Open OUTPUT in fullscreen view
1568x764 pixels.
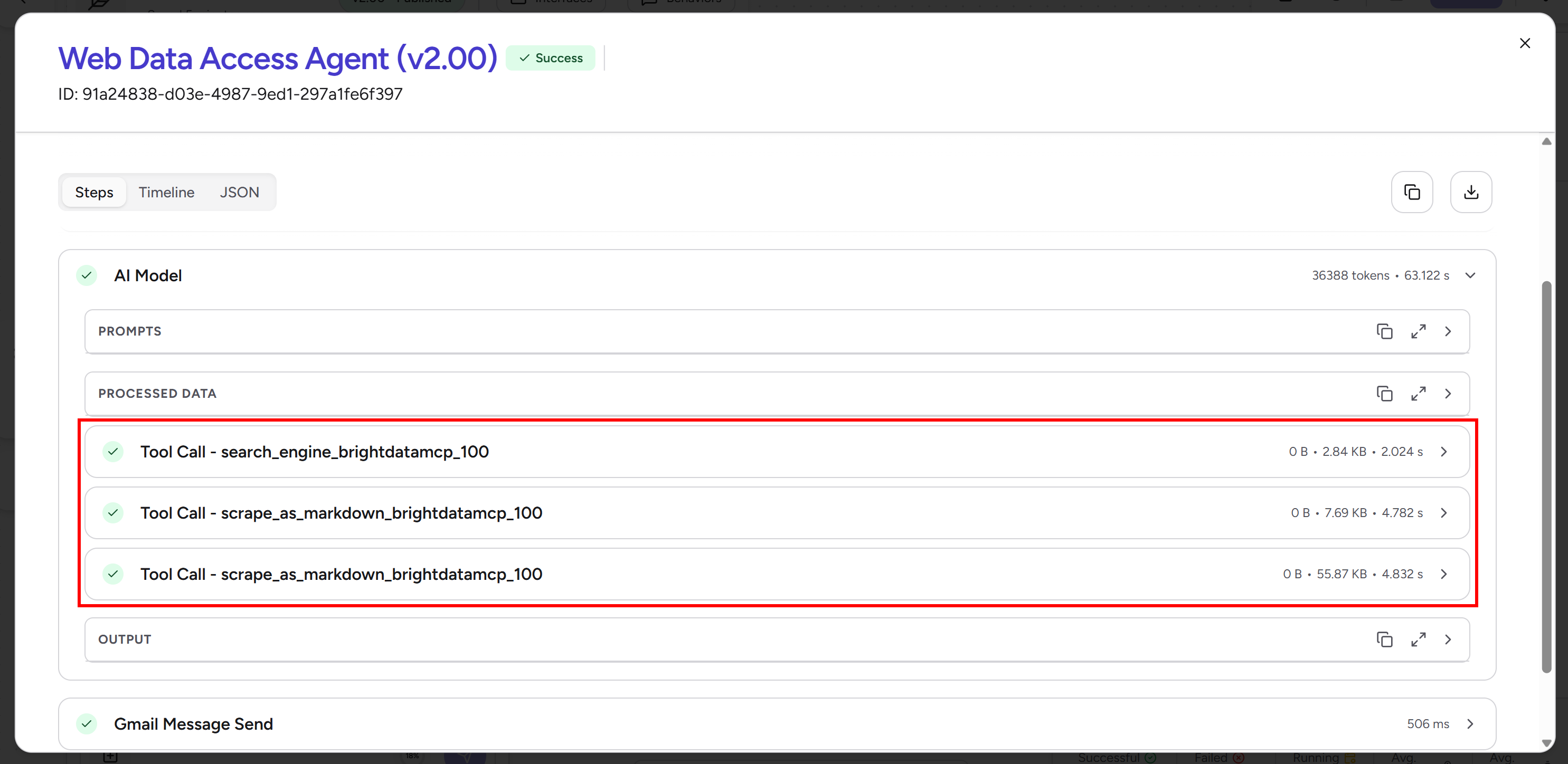tap(1418, 639)
